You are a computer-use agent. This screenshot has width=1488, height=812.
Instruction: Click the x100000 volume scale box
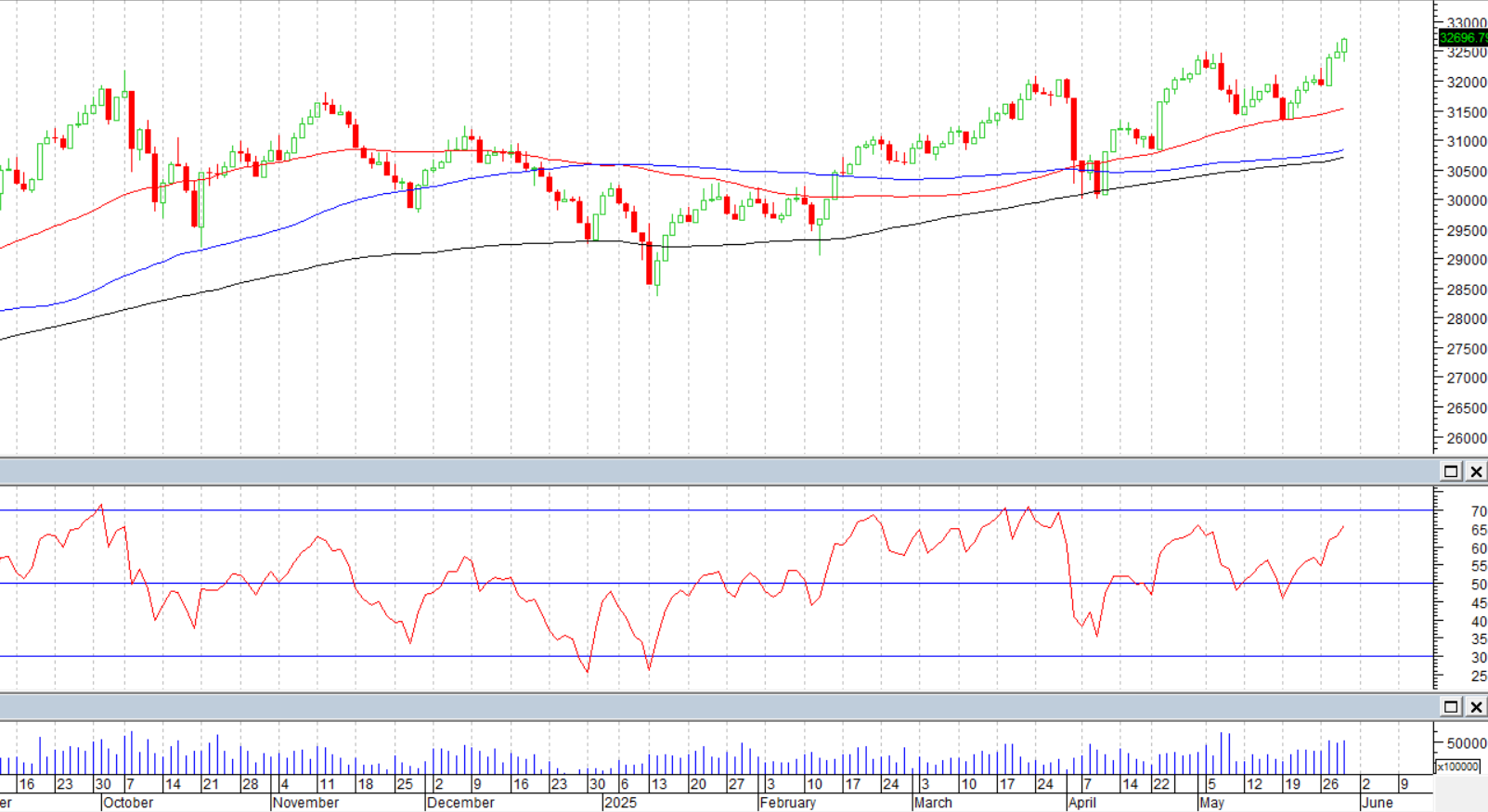(1458, 767)
